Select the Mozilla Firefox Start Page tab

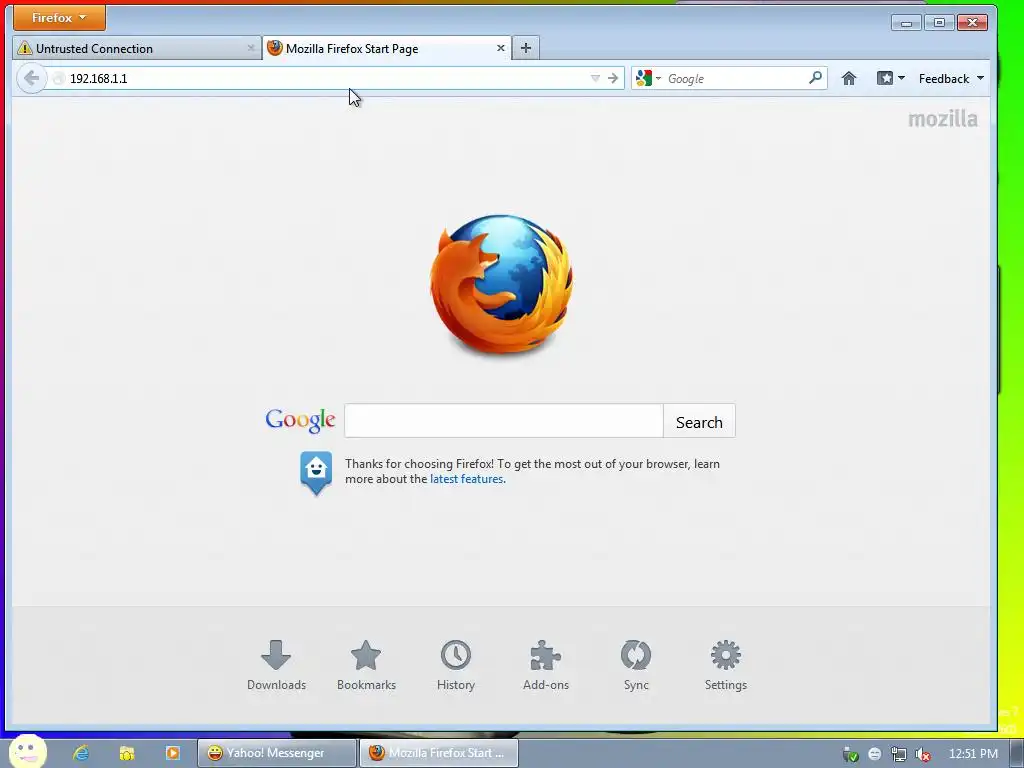coord(387,48)
